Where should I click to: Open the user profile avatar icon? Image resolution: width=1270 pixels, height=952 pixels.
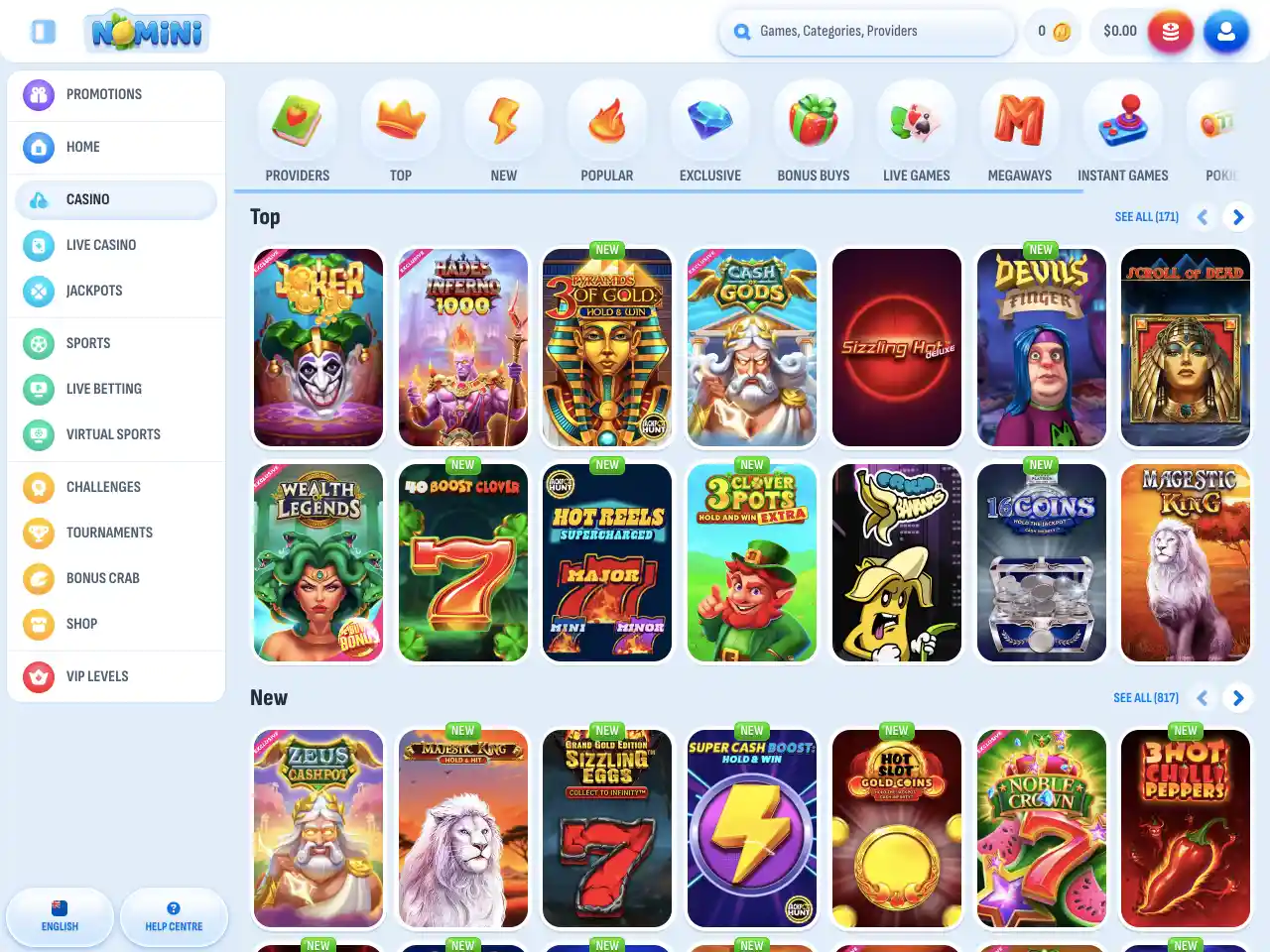pyautogui.click(x=1225, y=32)
